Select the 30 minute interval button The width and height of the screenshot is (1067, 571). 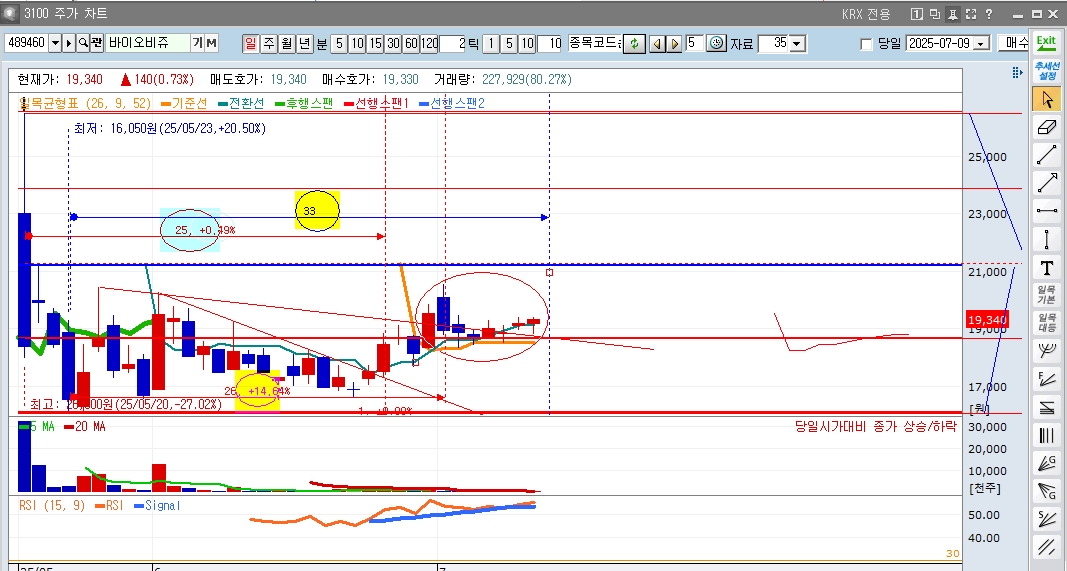click(393, 43)
